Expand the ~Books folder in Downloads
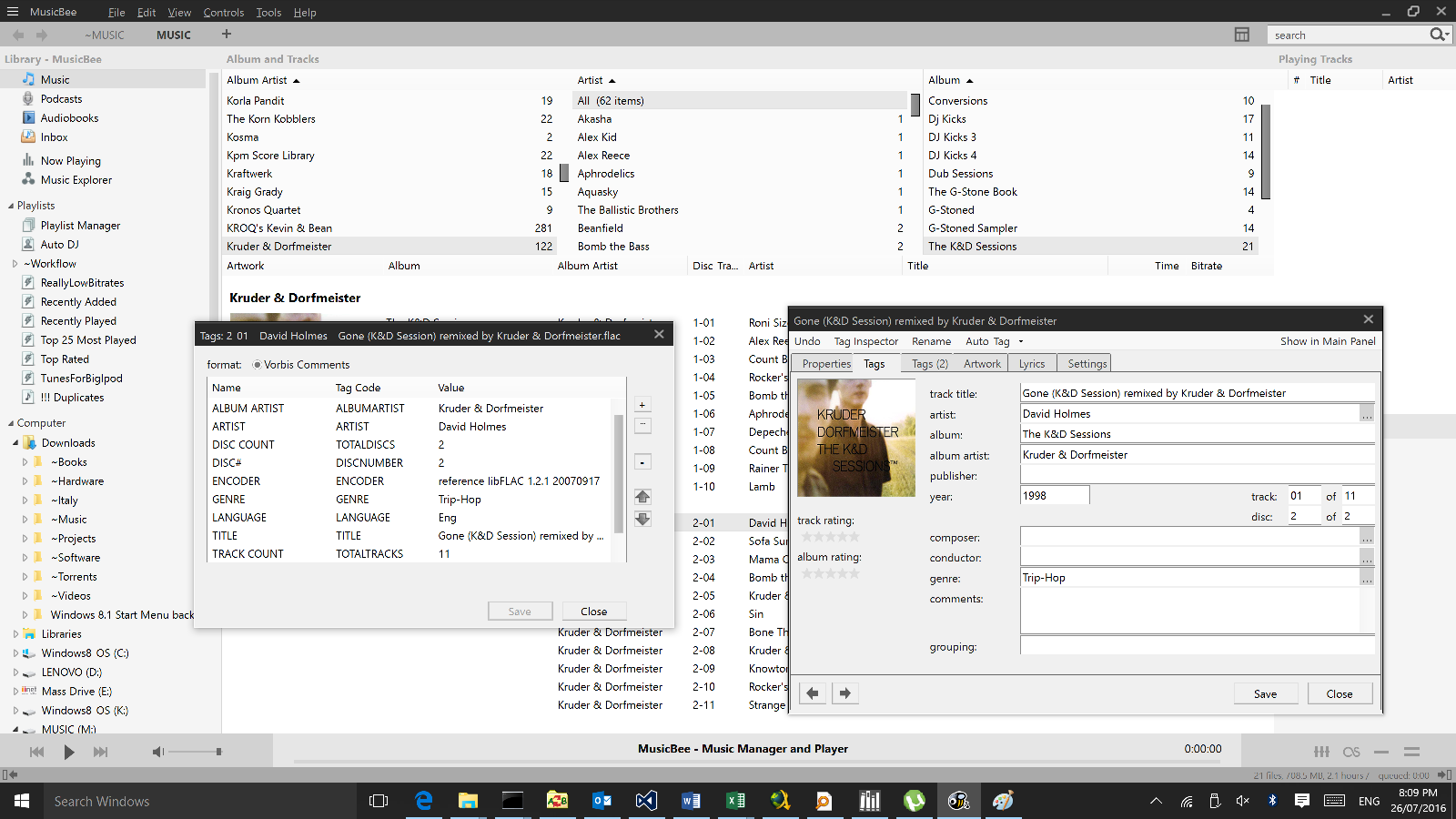Screen dimensions: 1456x819 [25, 462]
